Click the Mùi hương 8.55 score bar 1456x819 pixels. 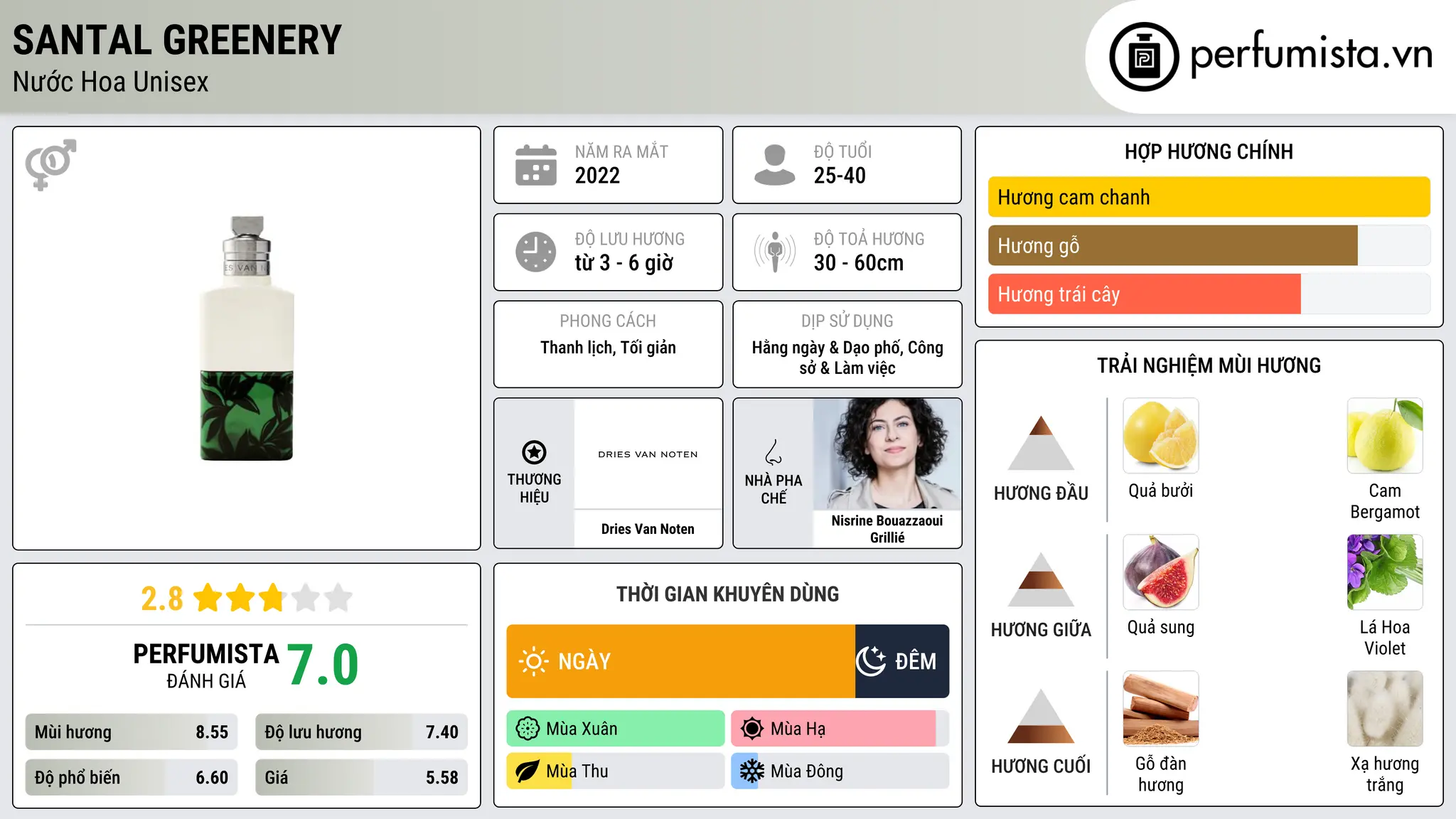[x=132, y=732]
